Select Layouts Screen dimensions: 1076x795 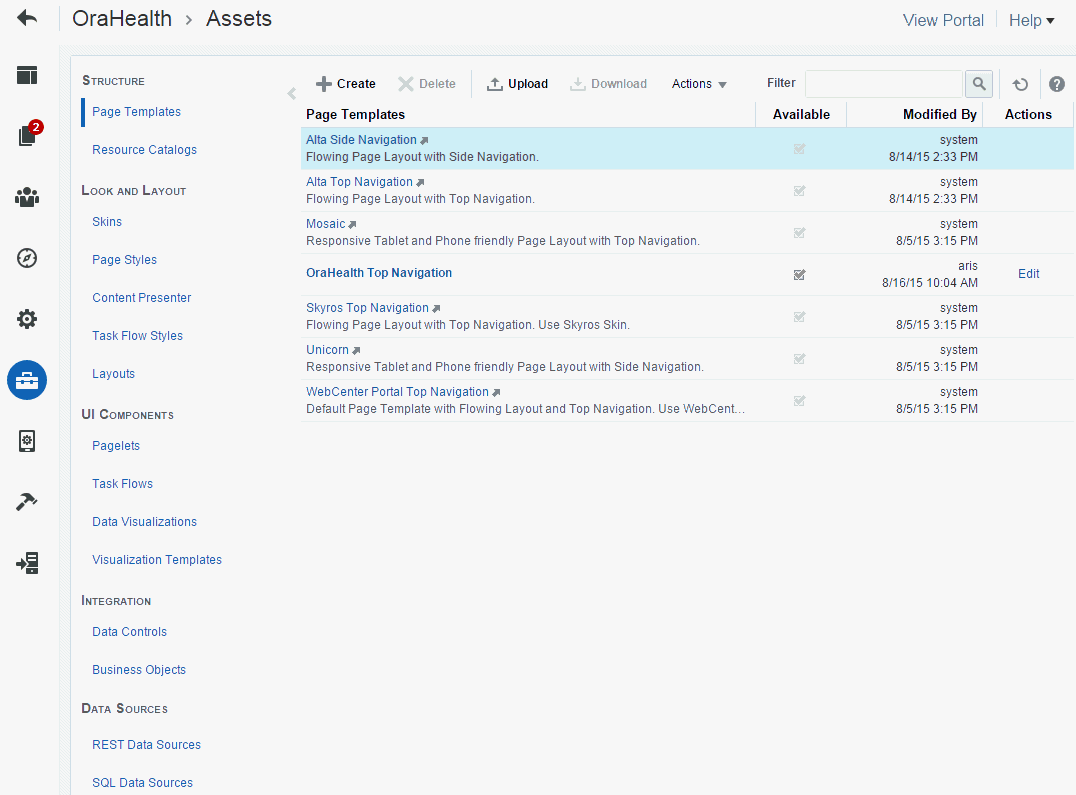113,373
